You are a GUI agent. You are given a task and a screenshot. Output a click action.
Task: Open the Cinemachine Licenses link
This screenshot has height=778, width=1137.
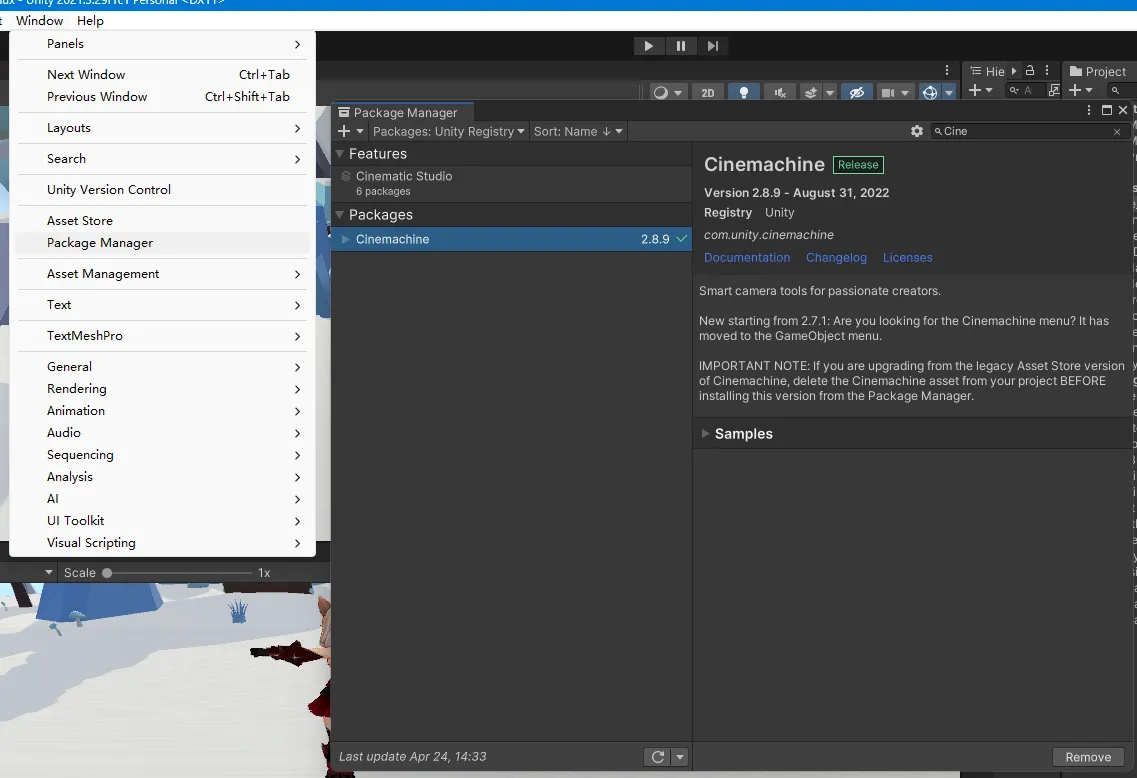click(907, 257)
